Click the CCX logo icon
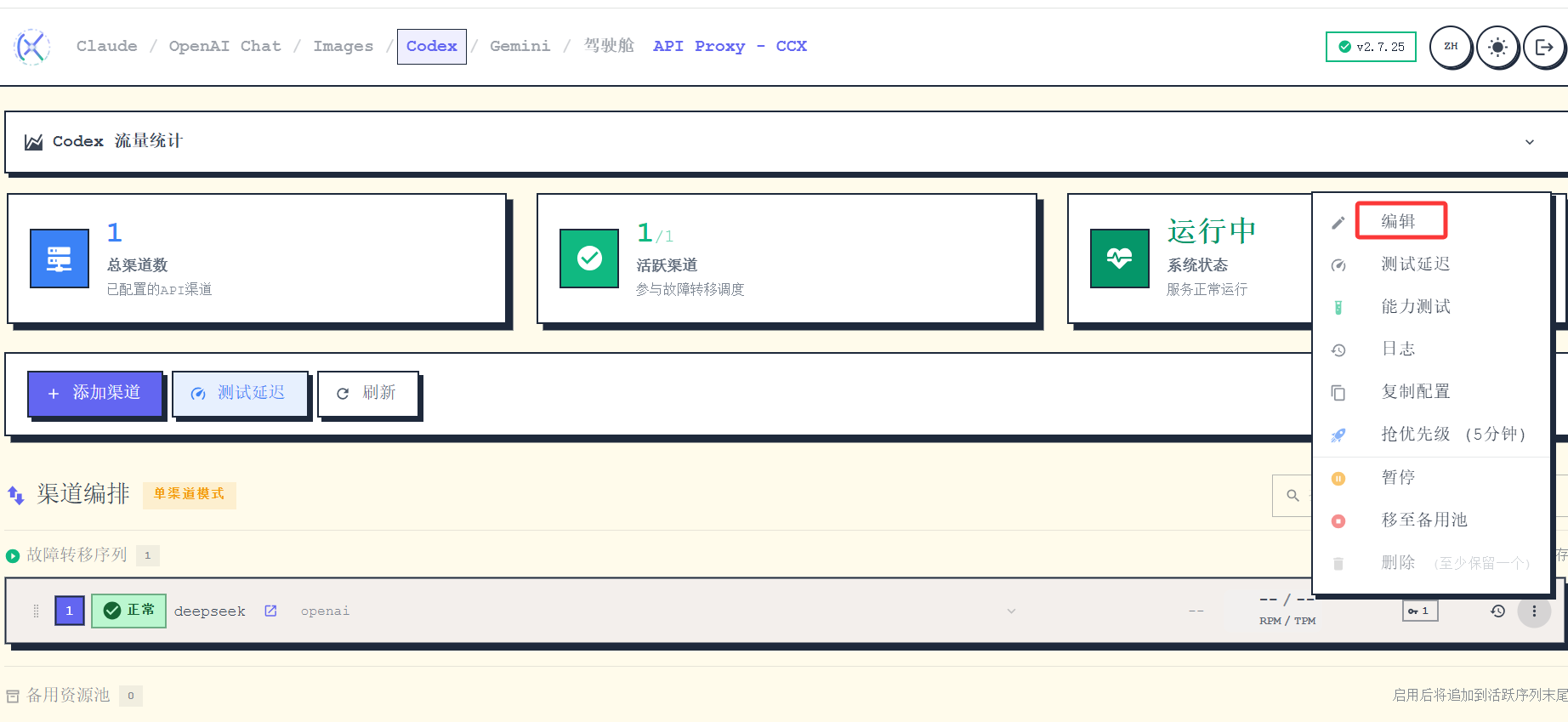Image resolution: width=1568 pixels, height=722 pixels. coord(32,47)
